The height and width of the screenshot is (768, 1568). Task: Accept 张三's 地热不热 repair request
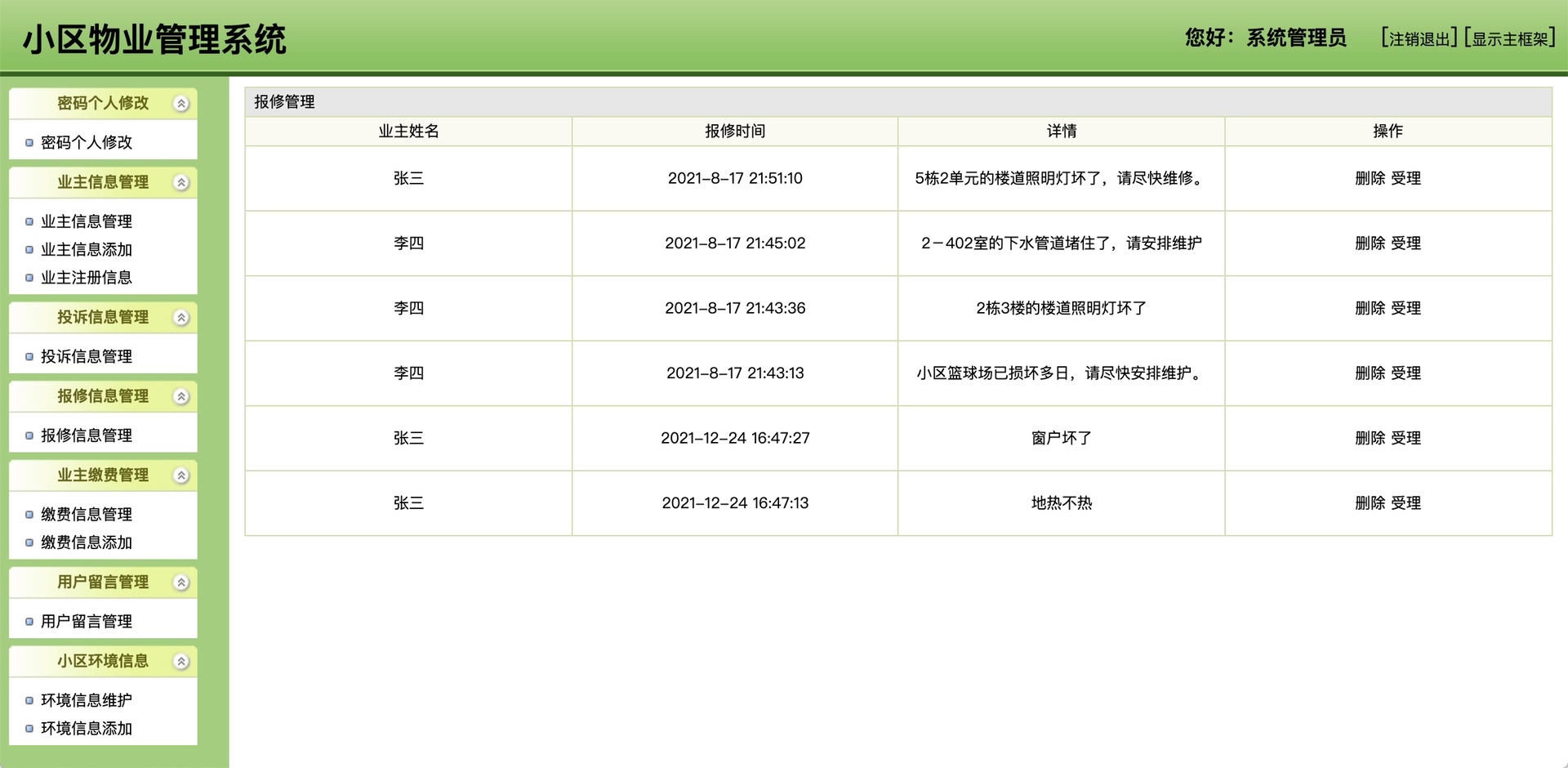pyautogui.click(x=1407, y=503)
